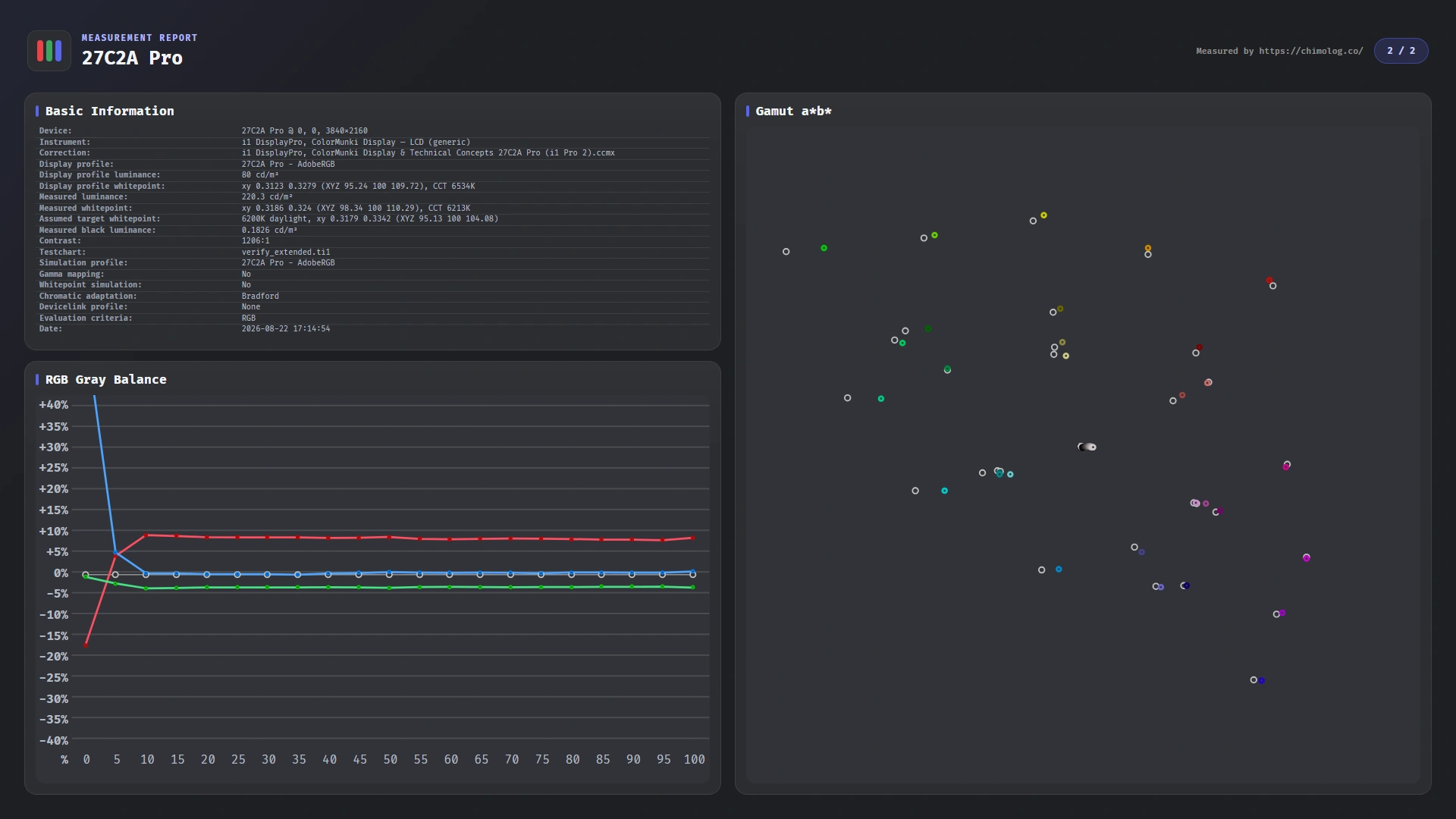
Task: Click the "25" x-axis label
Action: click(238, 760)
